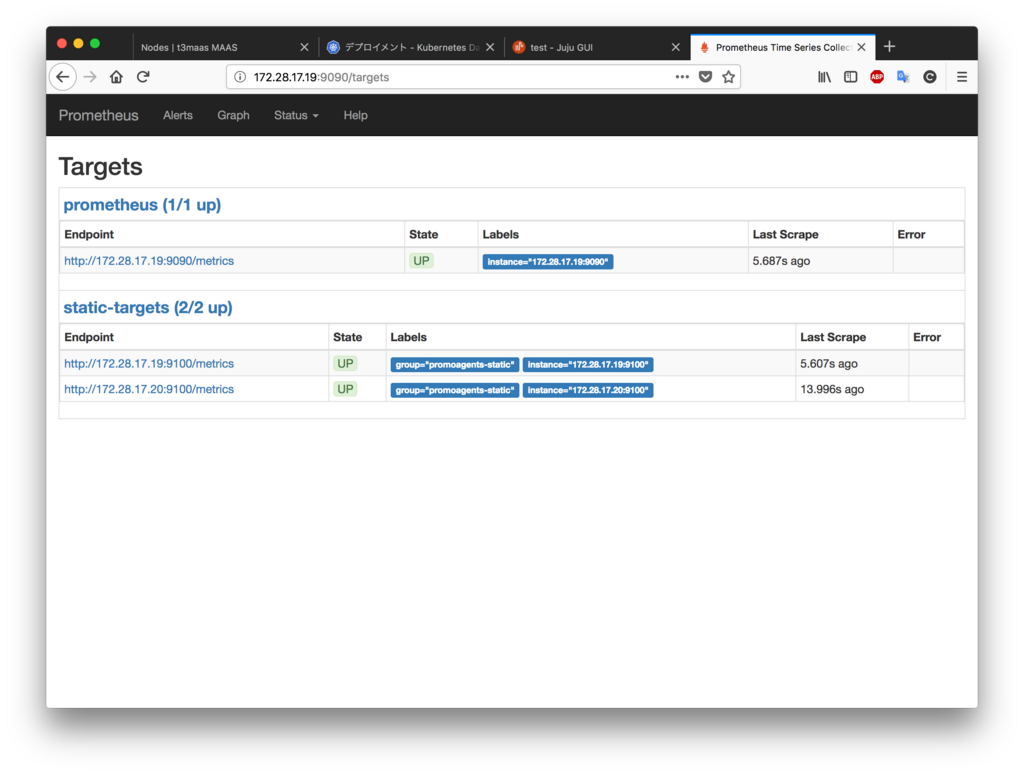Click instance="172.28.17.20:9100" label
The width and height of the screenshot is (1024, 774).
(x=588, y=390)
